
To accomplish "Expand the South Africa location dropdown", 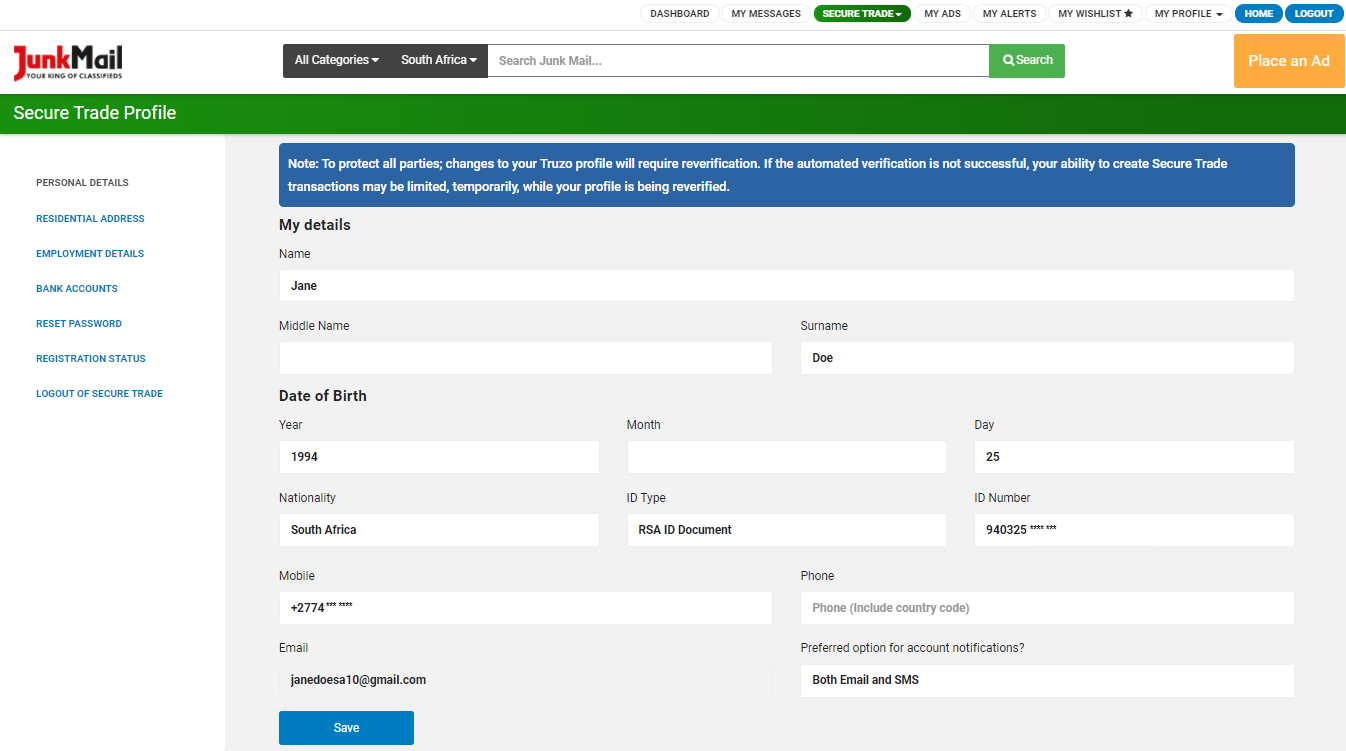I will click(438, 60).
